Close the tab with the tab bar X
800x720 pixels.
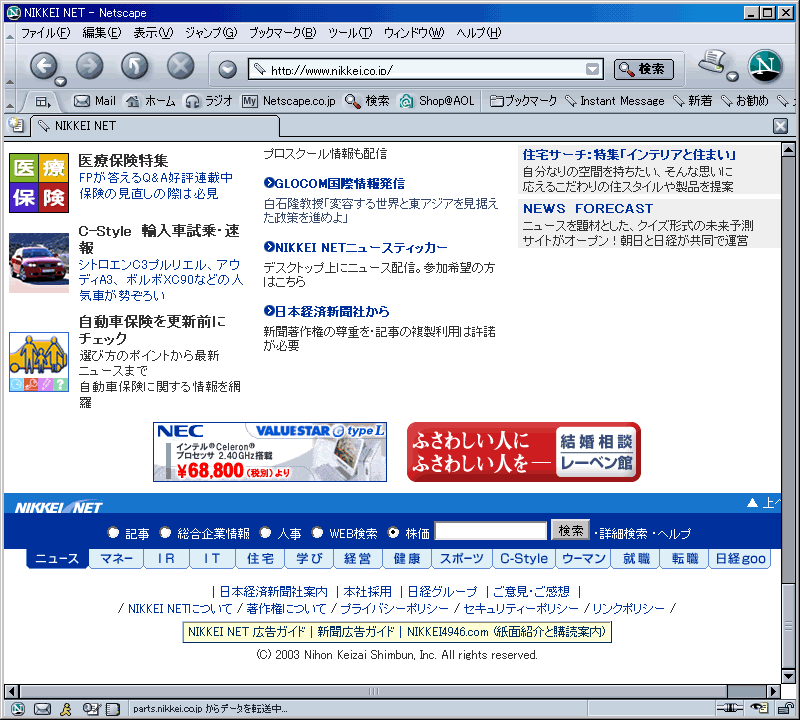(x=780, y=126)
